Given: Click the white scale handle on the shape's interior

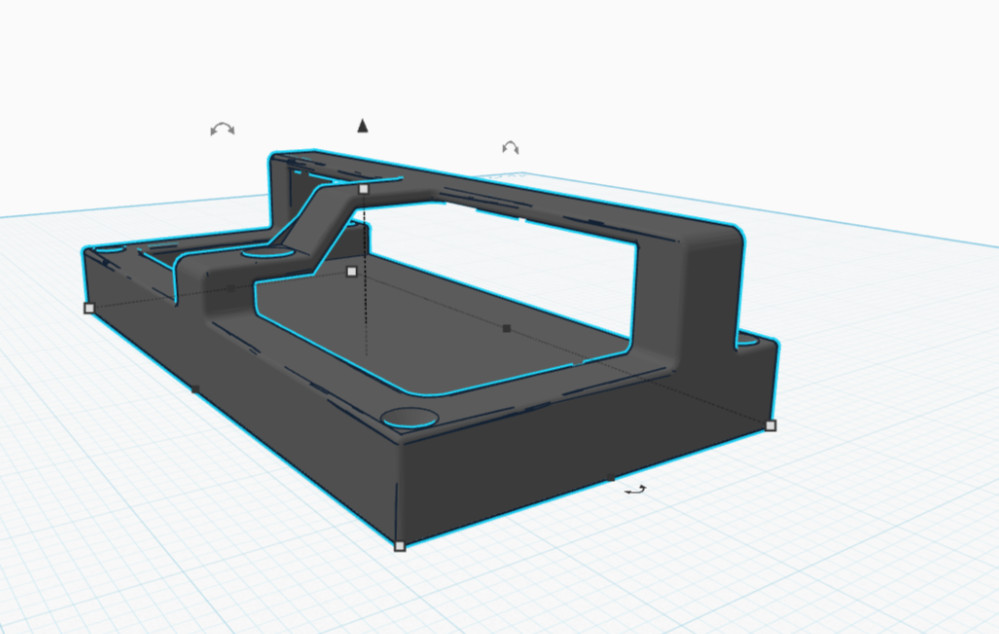Looking at the screenshot, I should coord(352,271).
